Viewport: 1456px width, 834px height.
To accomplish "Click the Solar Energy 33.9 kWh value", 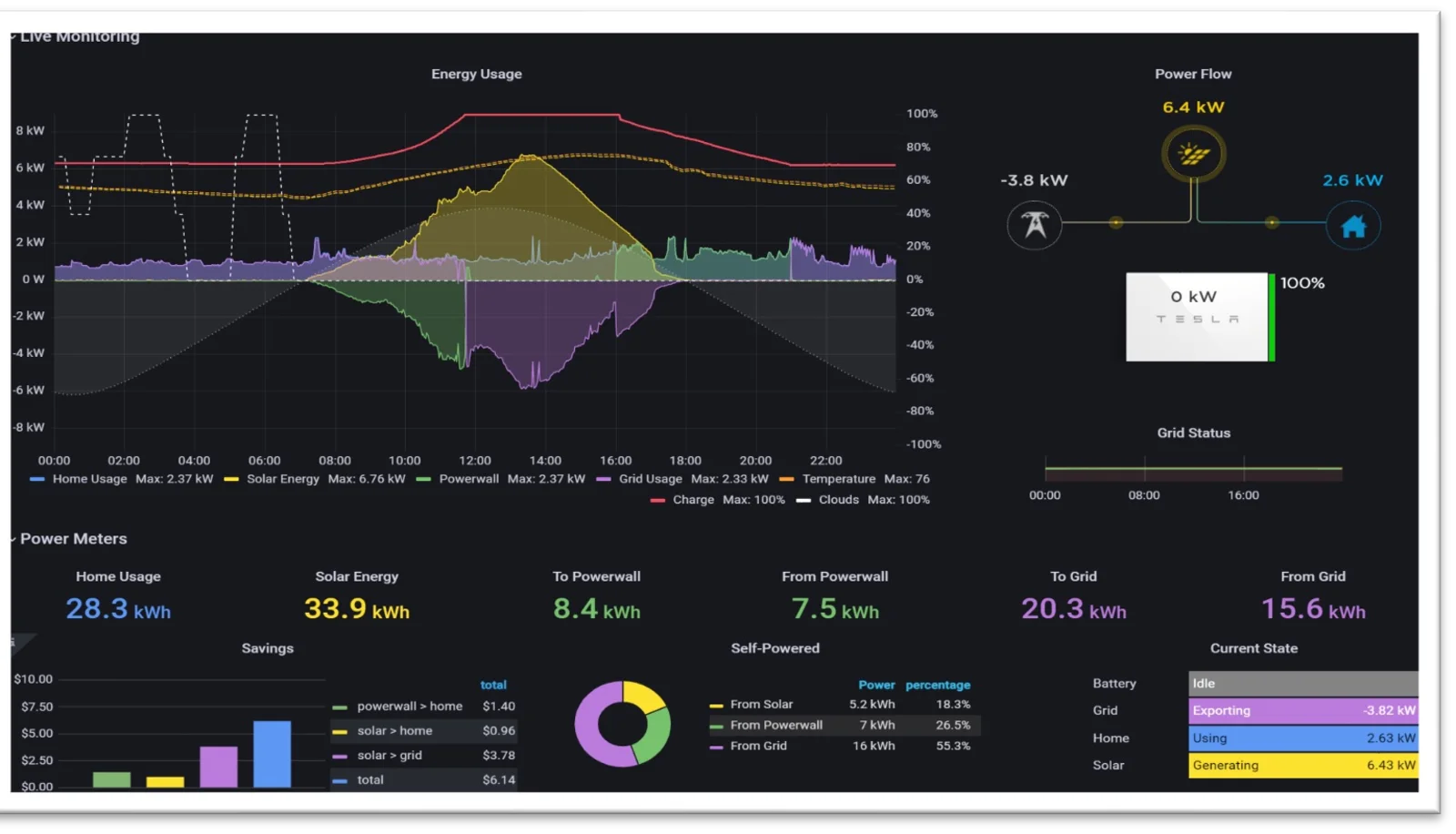I will (357, 608).
